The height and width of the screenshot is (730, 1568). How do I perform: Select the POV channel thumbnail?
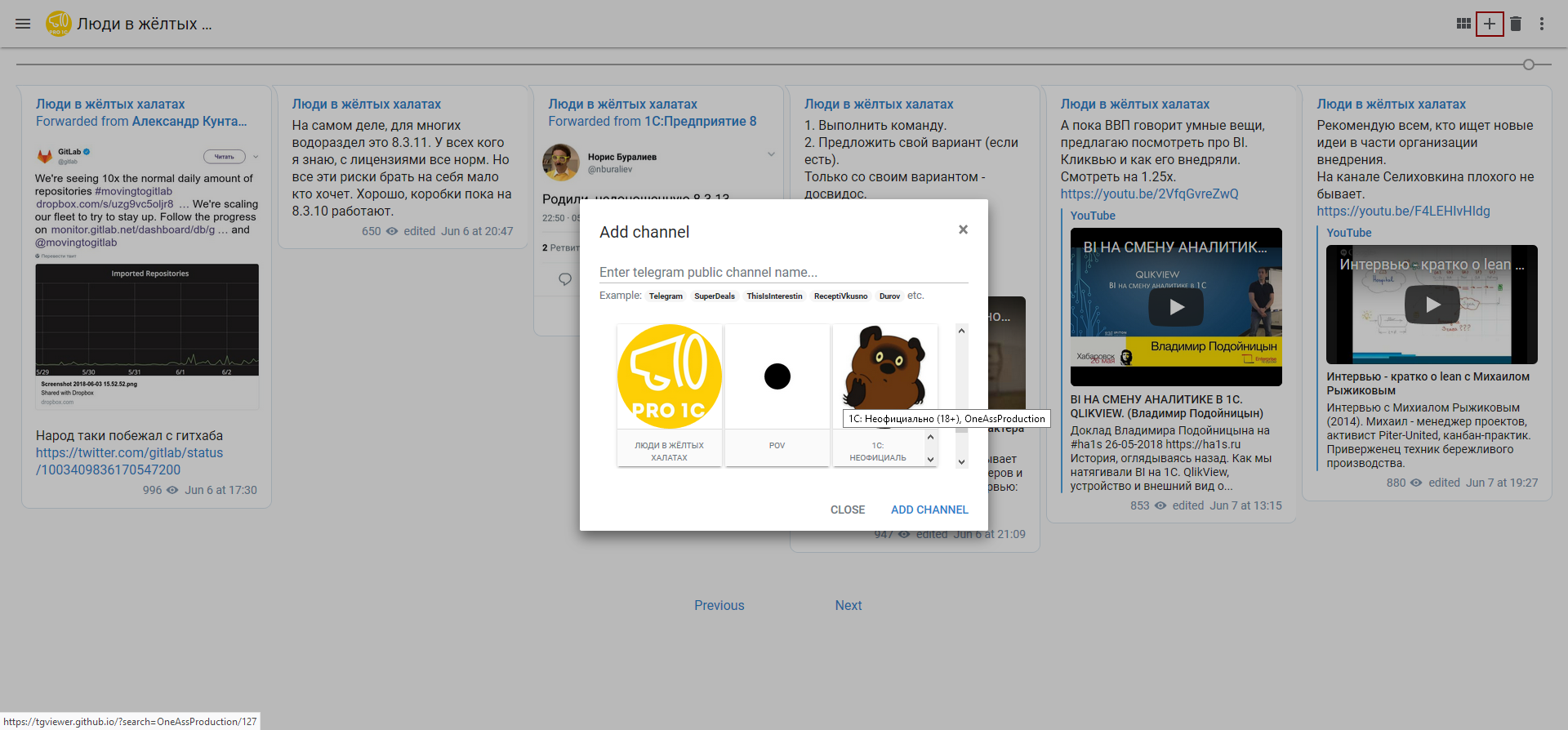[x=777, y=376]
